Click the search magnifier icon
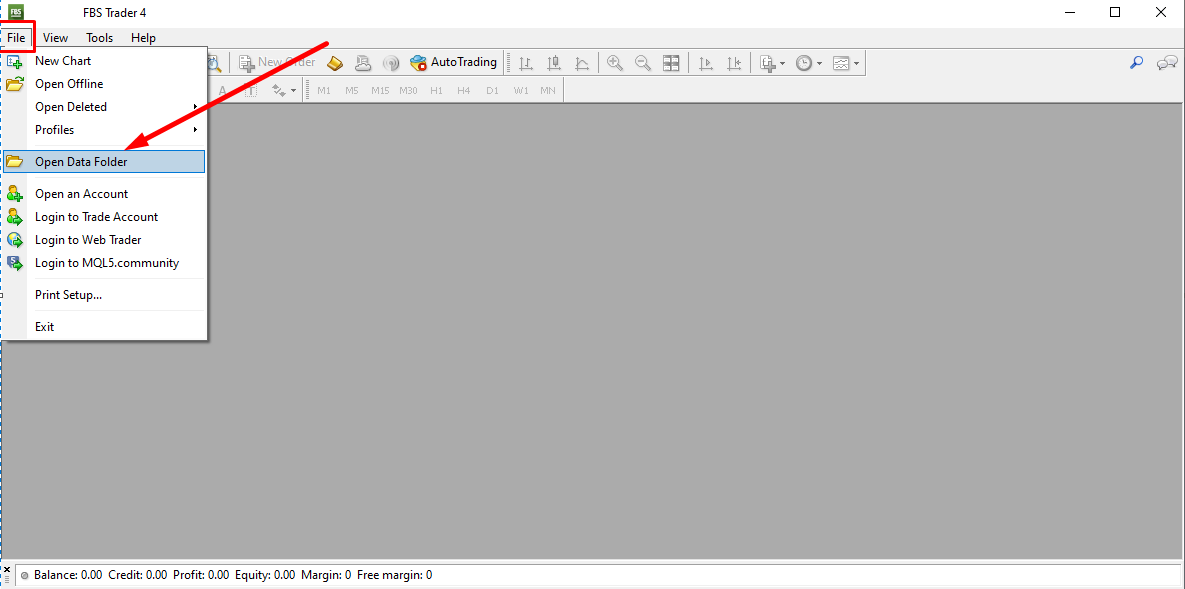Image resolution: width=1185 pixels, height=589 pixels. (x=1136, y=63)
